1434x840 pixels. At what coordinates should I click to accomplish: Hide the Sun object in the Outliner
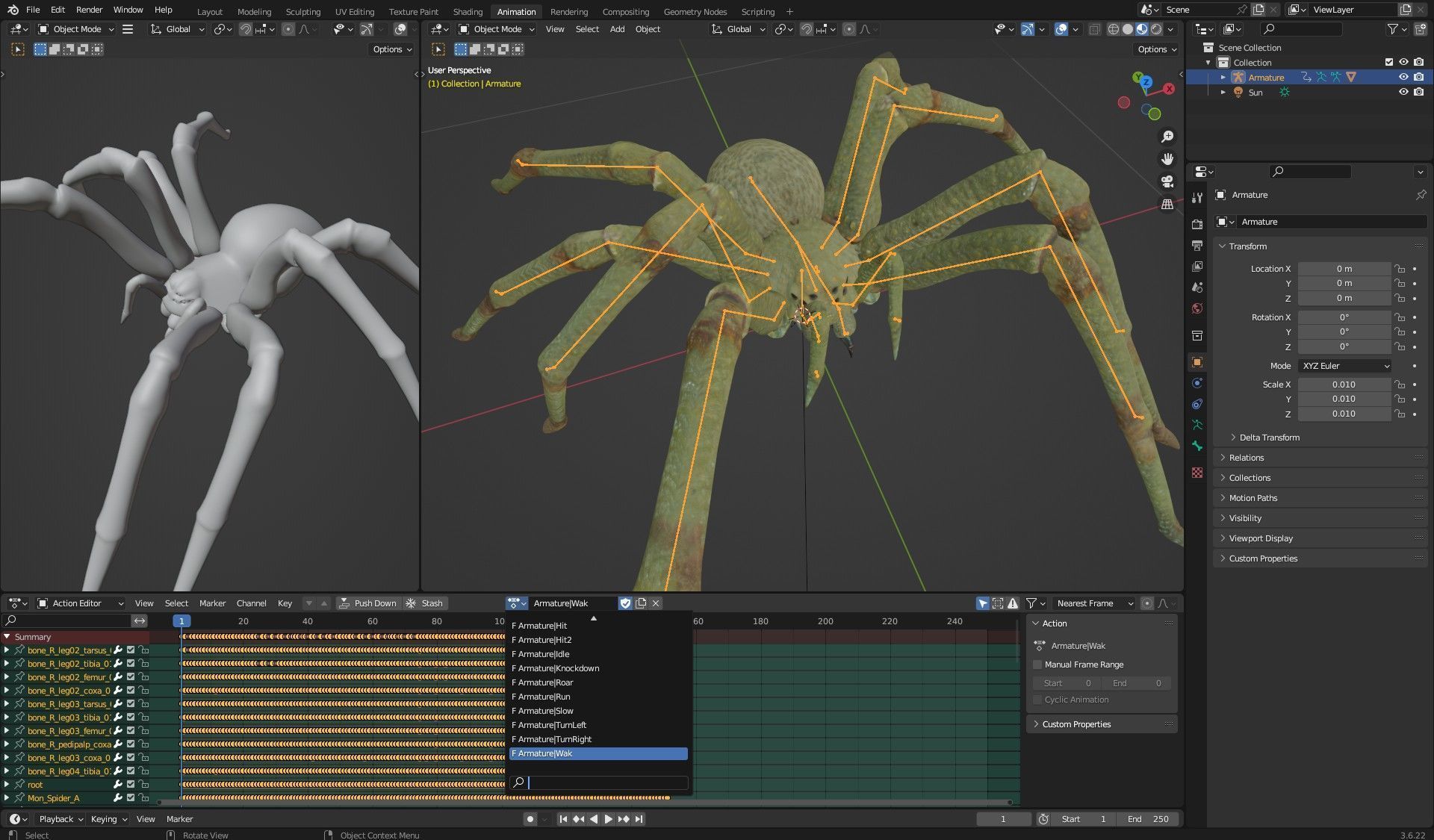[x=1403, y=93]
